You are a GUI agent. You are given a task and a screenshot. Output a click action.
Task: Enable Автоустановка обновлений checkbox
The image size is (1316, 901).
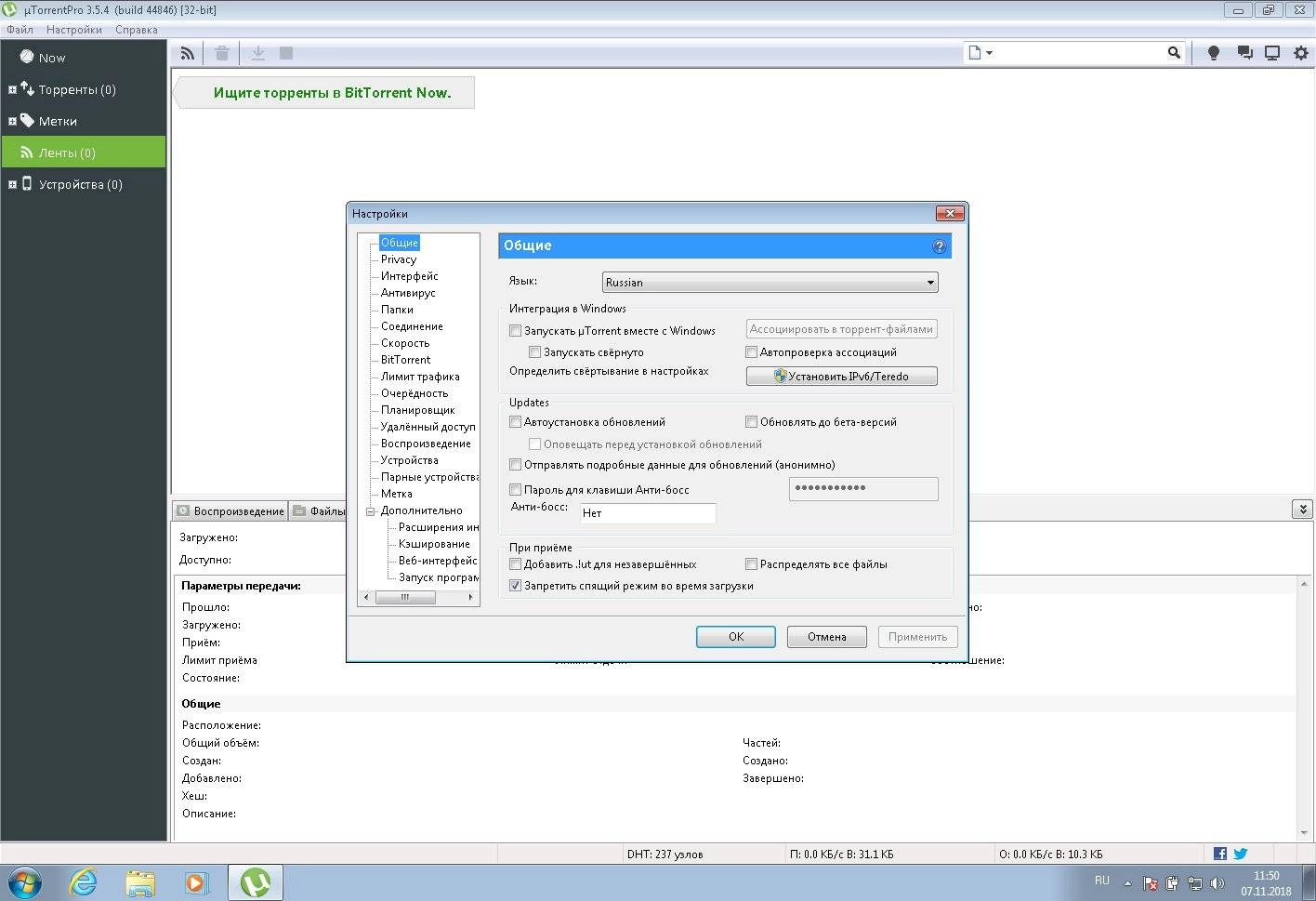click(515, 422)
